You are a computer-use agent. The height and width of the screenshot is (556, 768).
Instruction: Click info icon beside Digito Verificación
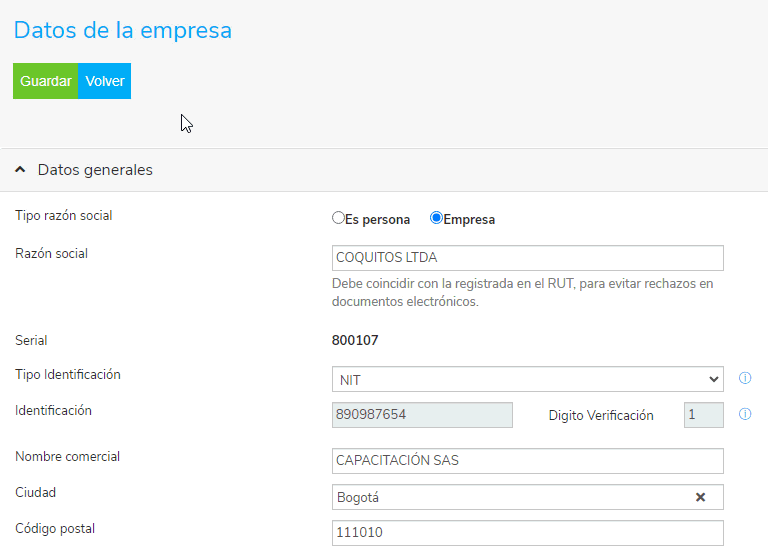pyautogui.click(x=744, y=415)
